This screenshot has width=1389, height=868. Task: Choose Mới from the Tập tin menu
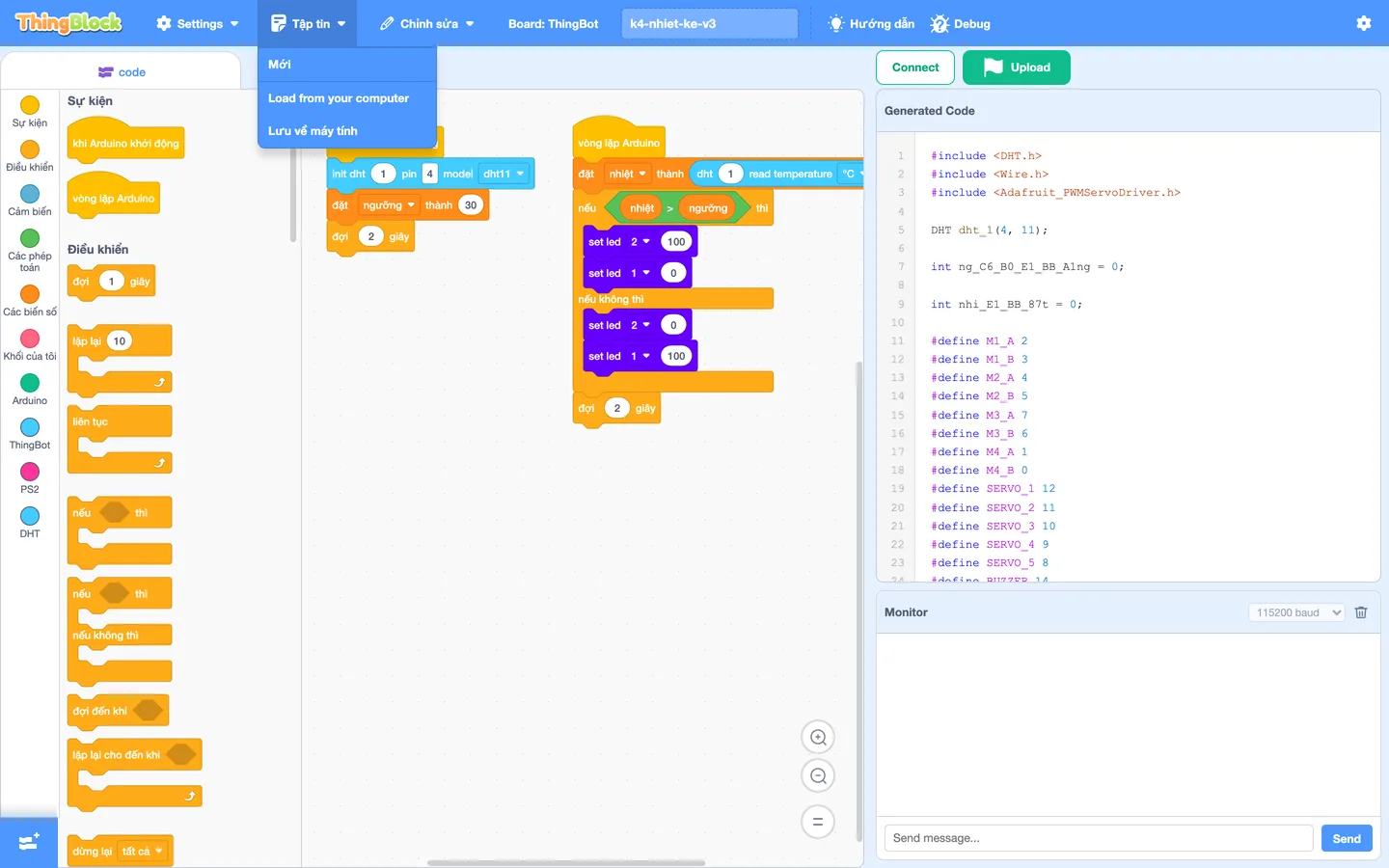tap(347, 65)
